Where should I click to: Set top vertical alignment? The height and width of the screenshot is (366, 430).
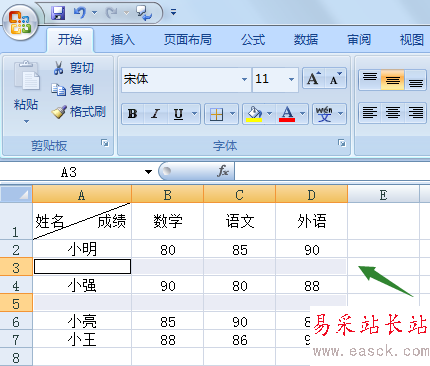point(370,79)
